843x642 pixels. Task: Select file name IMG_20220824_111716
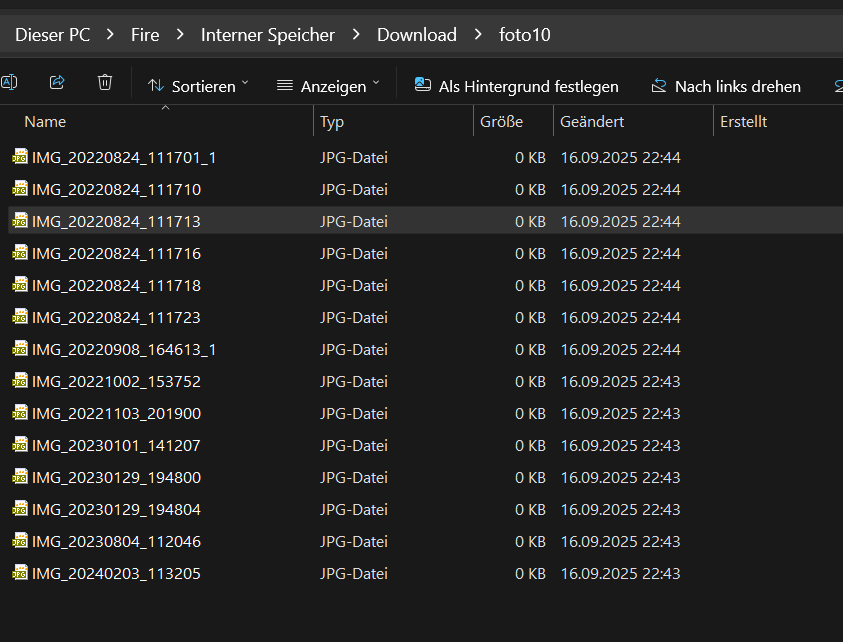(116, 254)
